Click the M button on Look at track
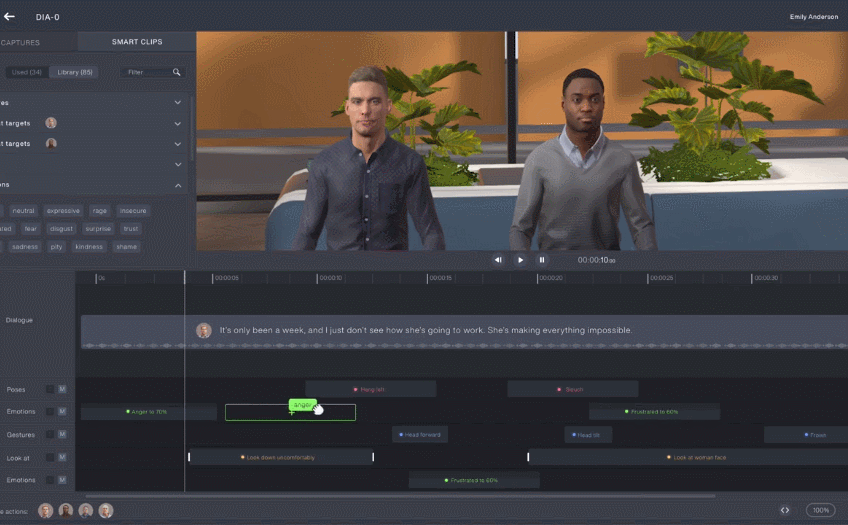Screen dimensions: 848x525 62,457
